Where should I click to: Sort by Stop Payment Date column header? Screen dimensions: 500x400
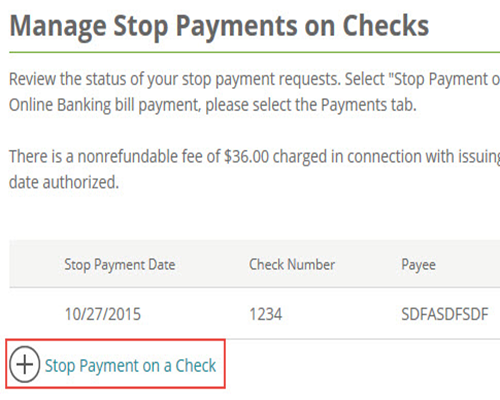120,265
